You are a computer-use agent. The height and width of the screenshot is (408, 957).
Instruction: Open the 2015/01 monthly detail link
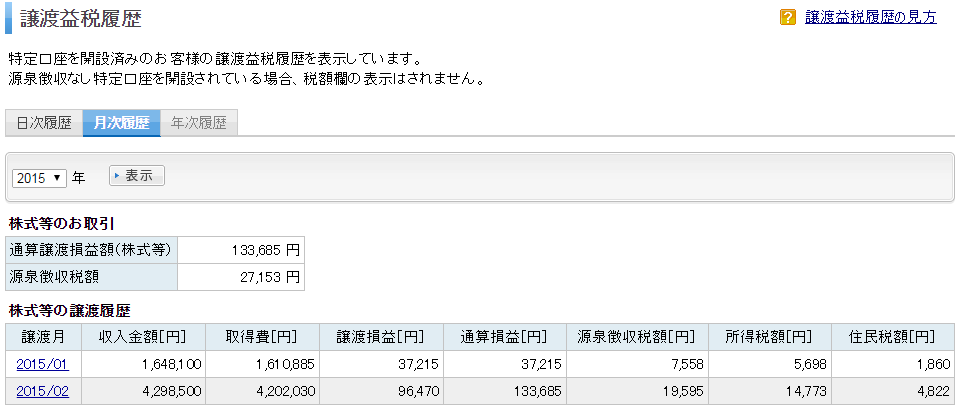click(x=43, y=365)
